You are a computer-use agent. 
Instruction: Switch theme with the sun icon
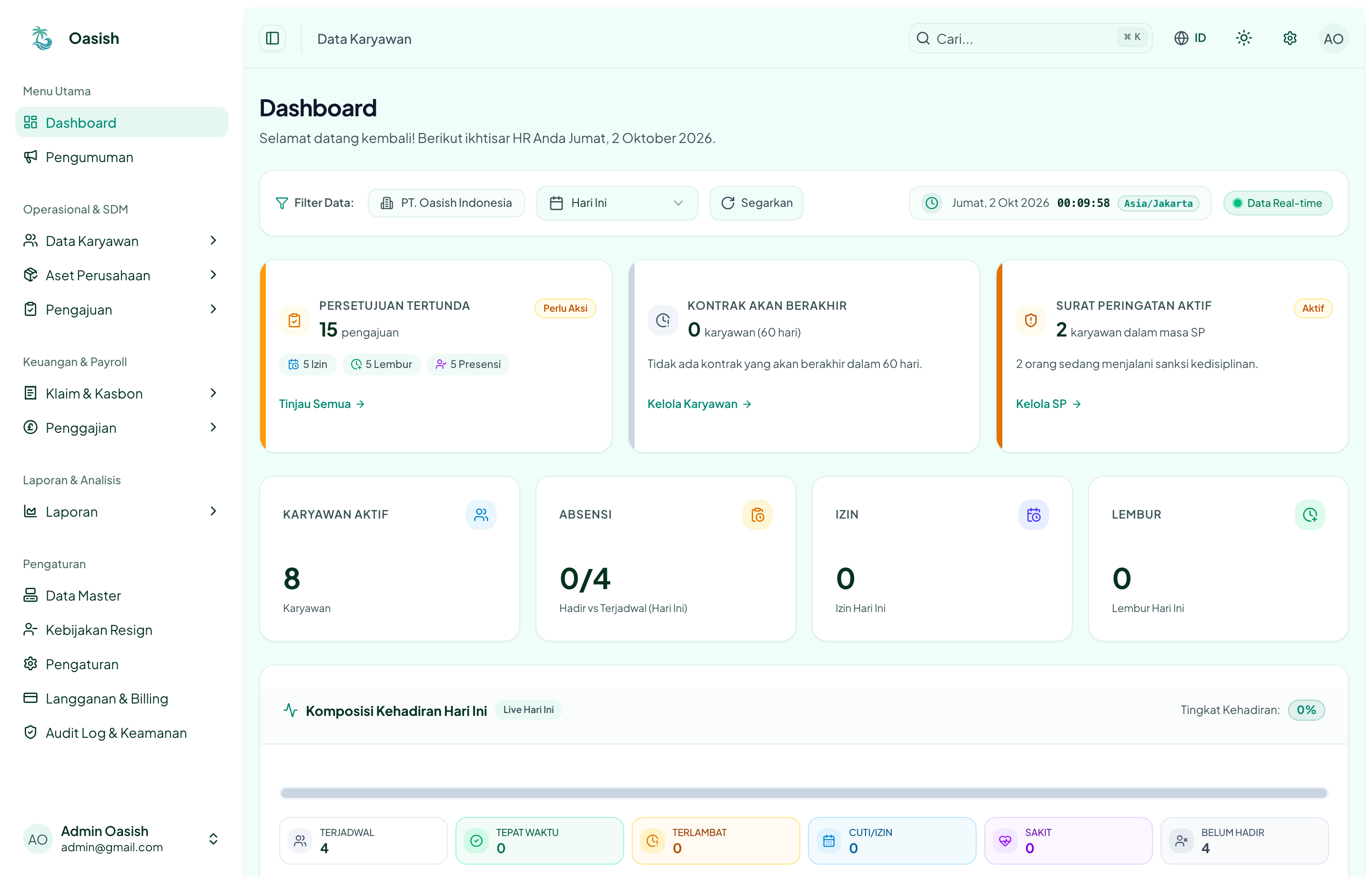(1244, 38)
